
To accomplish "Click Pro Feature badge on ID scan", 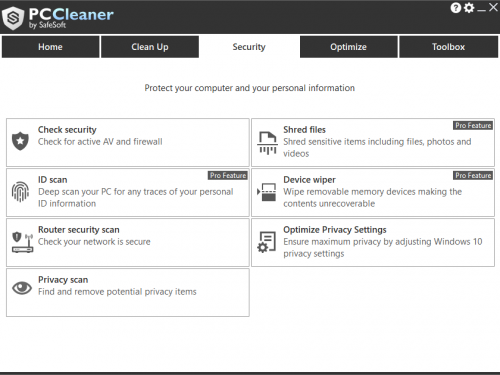I will [x=228, y=175].
